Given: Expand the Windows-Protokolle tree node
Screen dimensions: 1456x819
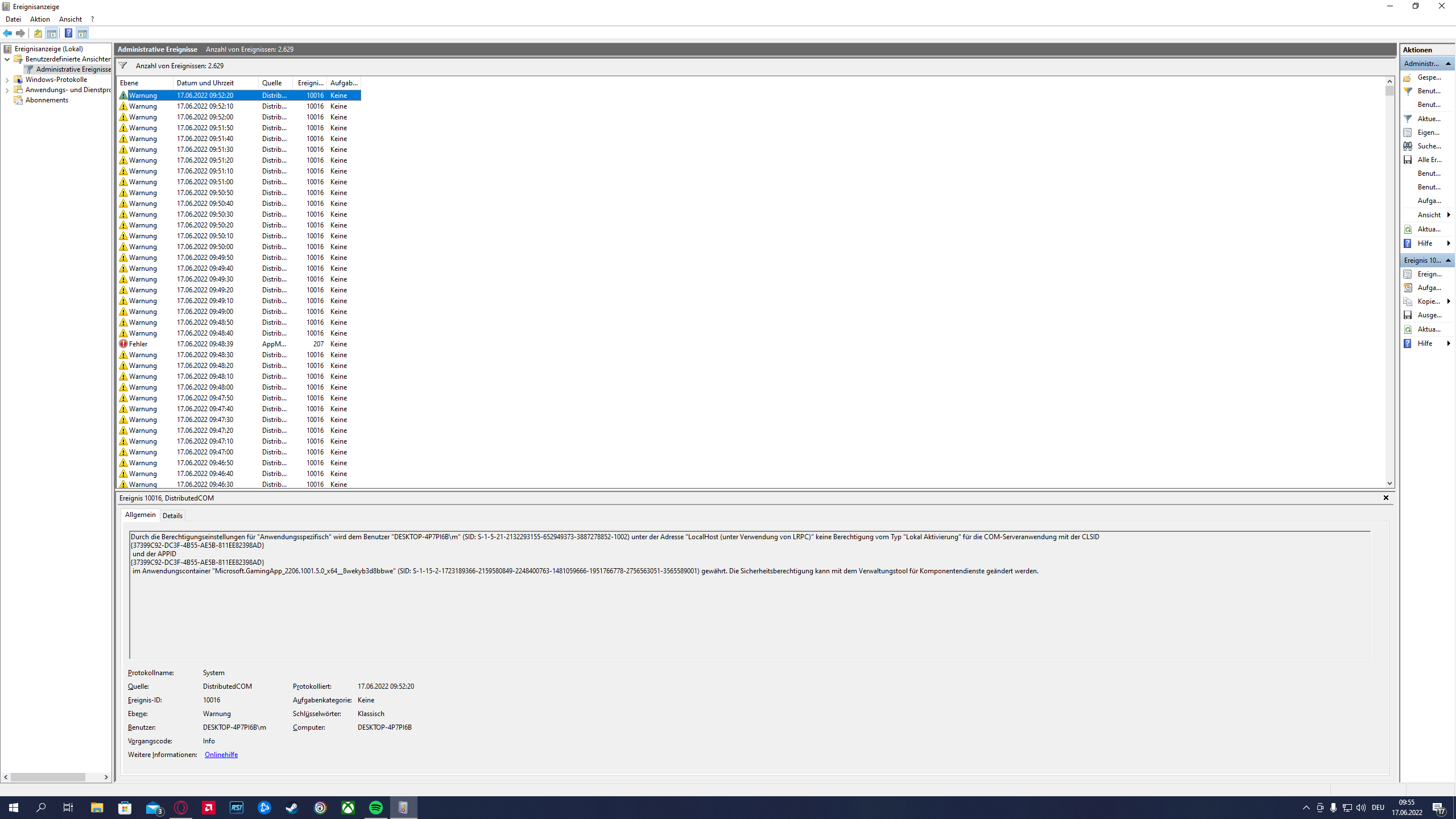Looking at the screenshot, I should click(x=7, y=80).
